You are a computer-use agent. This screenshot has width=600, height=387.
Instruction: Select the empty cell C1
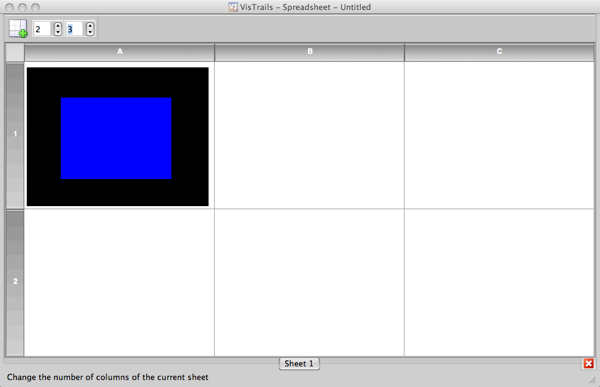499,135
